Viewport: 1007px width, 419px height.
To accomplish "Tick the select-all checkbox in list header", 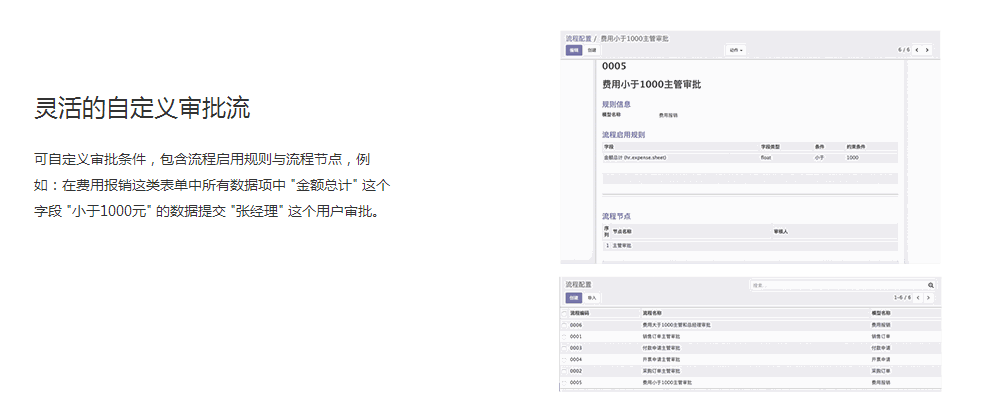I will tap(565, 313).
